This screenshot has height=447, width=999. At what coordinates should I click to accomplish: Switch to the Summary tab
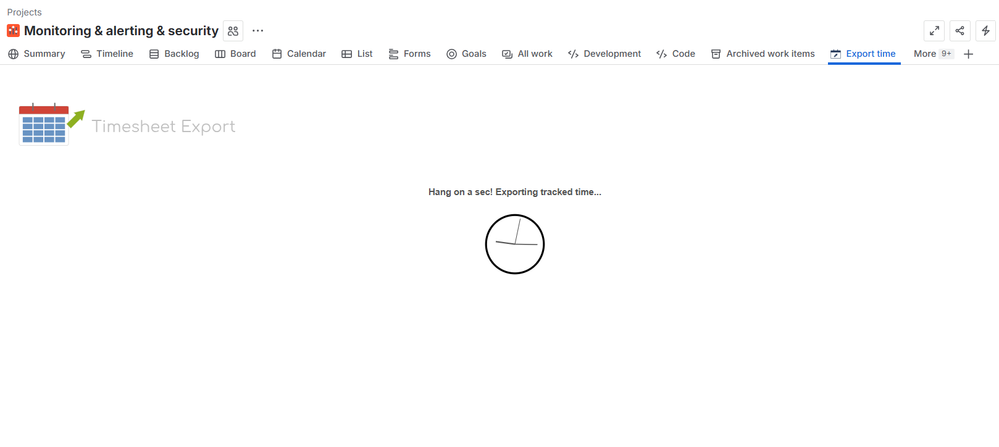tap(37, 54)
